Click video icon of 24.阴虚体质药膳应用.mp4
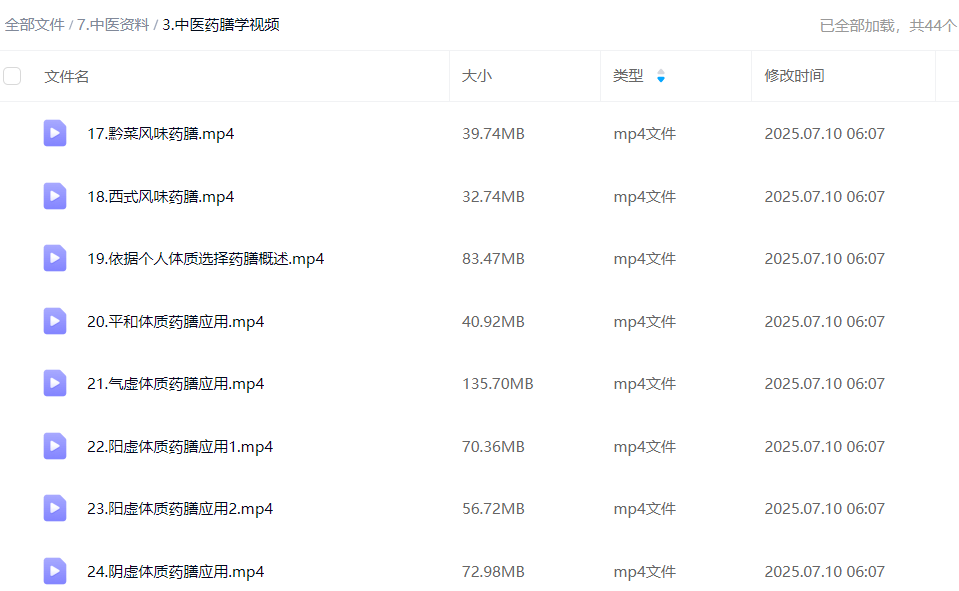The width and height of the screenshot is (959, 591). tap(55, 571)
